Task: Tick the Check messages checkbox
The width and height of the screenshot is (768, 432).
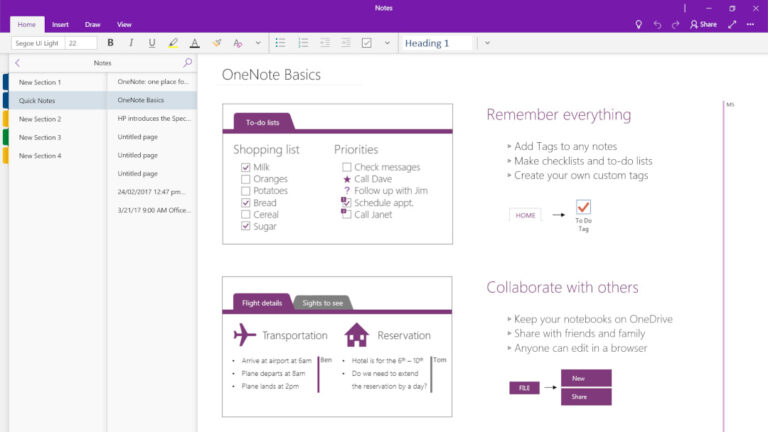Action: click(346, 168)
